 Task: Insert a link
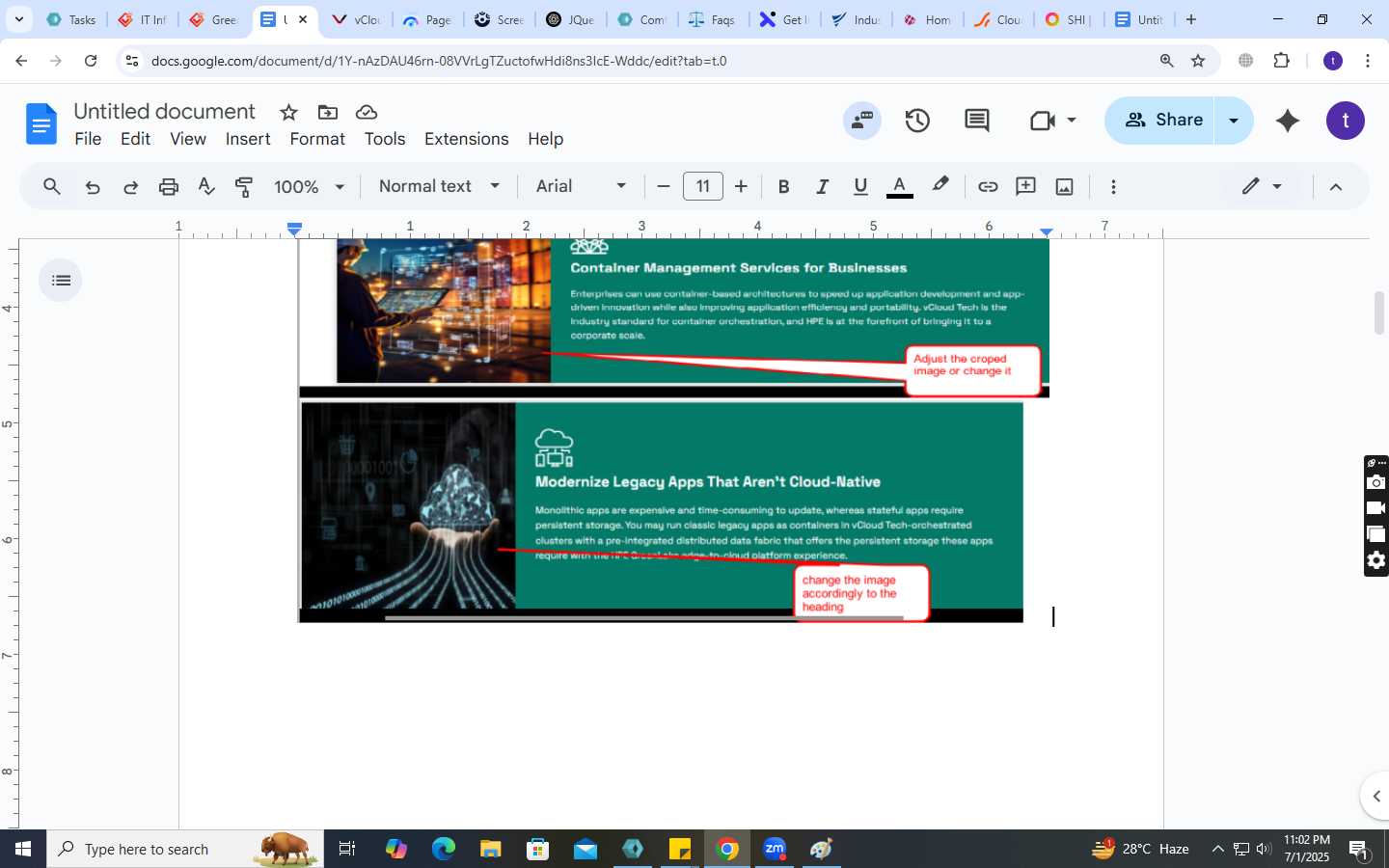988,186
